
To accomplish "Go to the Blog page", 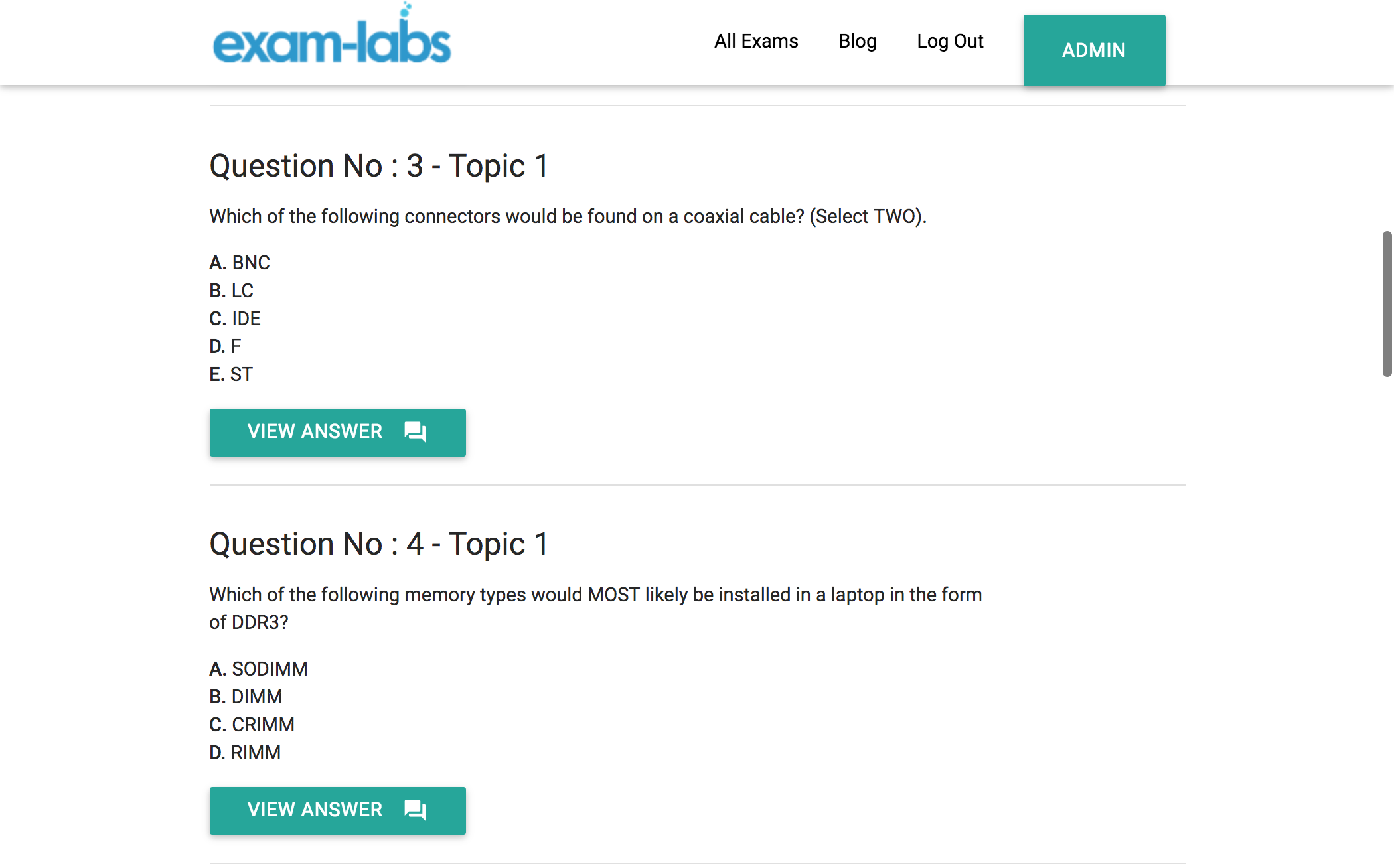I will tap(858, 41).
